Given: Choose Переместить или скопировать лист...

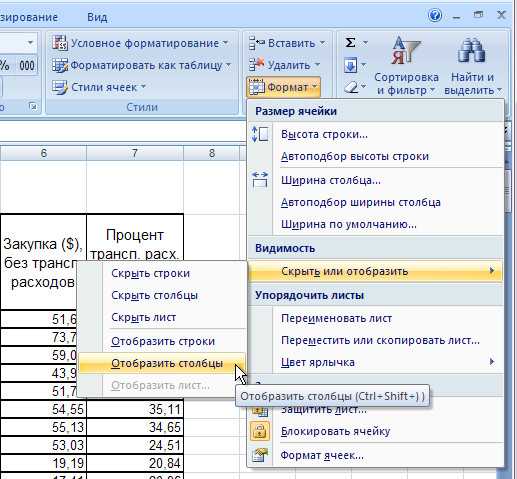Looking at the screenshot, I should click(x=375, y=340).
